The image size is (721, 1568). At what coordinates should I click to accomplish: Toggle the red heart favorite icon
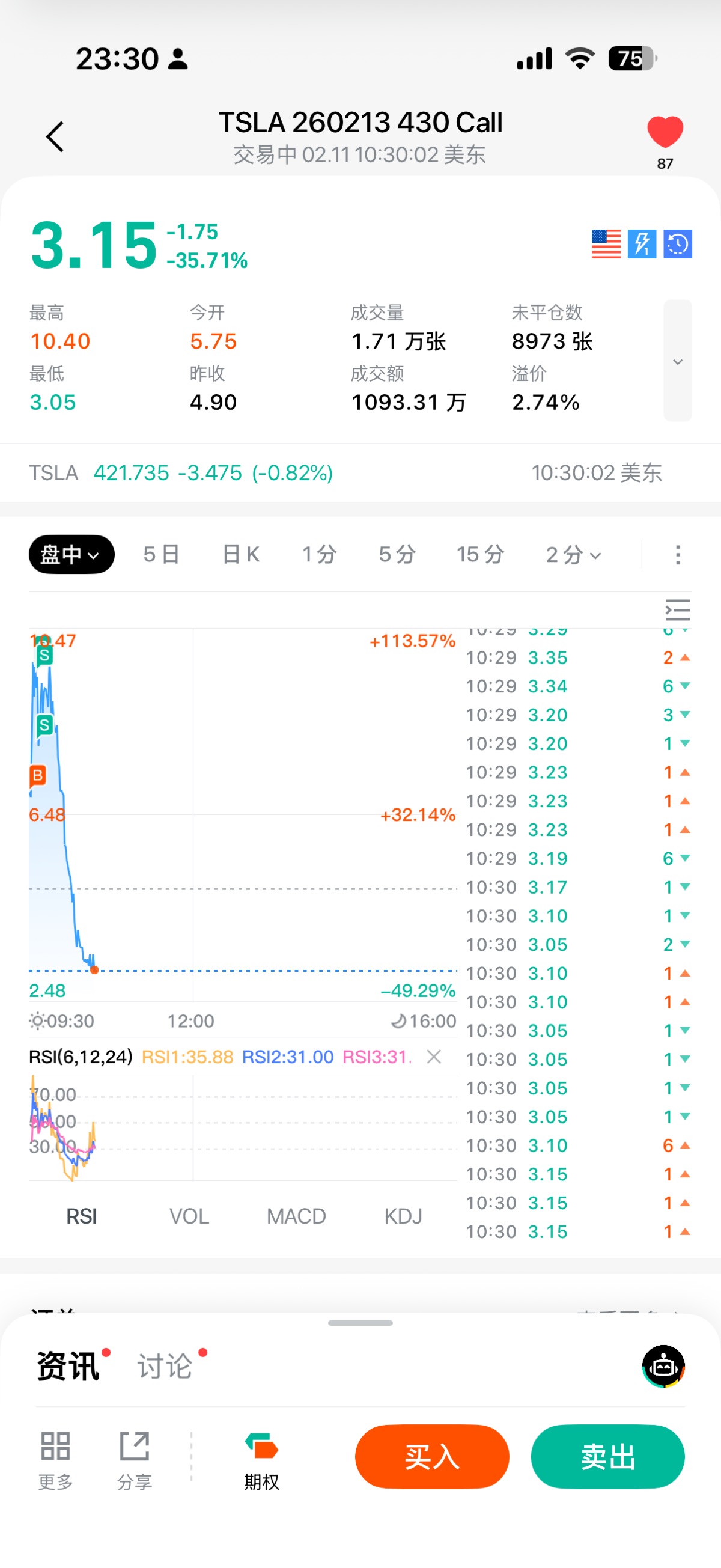[665, 132]
